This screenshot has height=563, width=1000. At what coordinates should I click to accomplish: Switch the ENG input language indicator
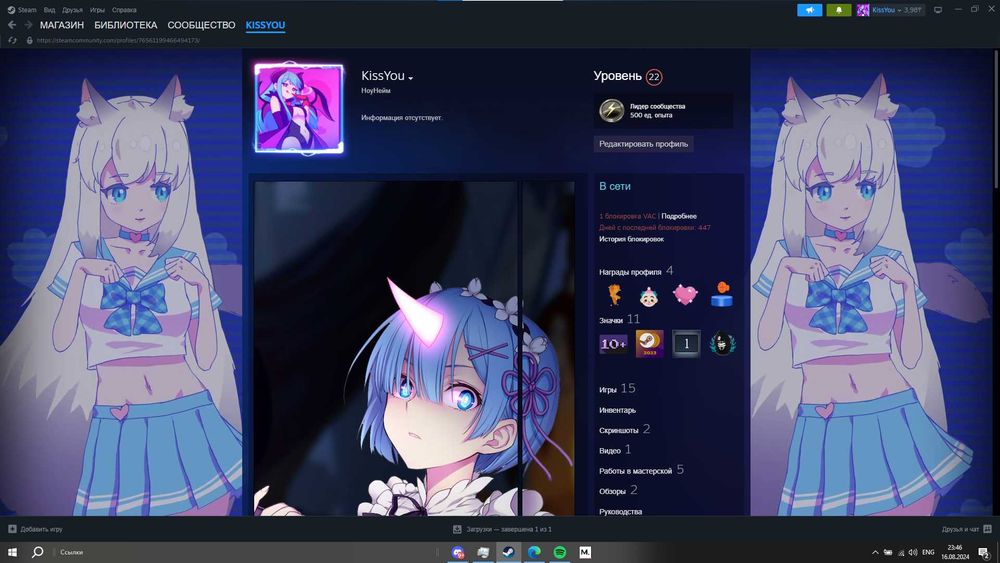pos(928,552)
